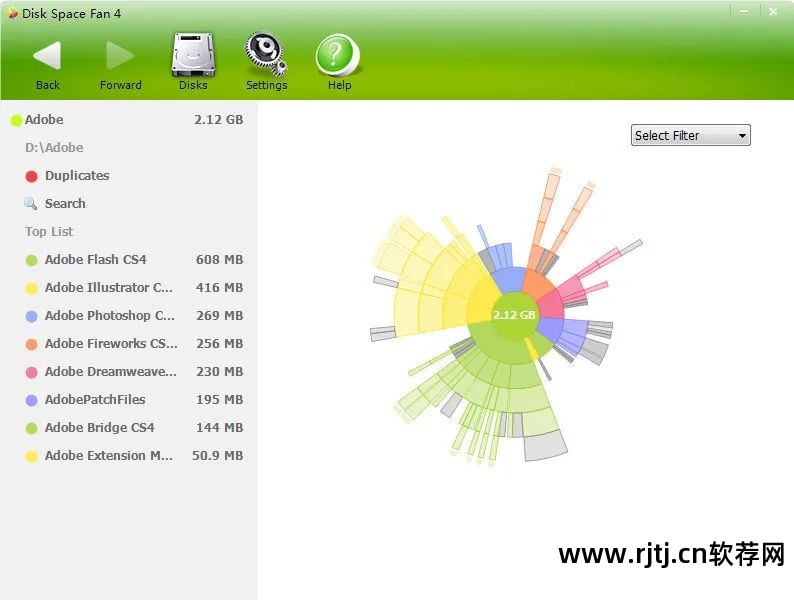The image size is (794, 600).
Task: Click the 144 MB size value
Action: click(x=219, y=427)
